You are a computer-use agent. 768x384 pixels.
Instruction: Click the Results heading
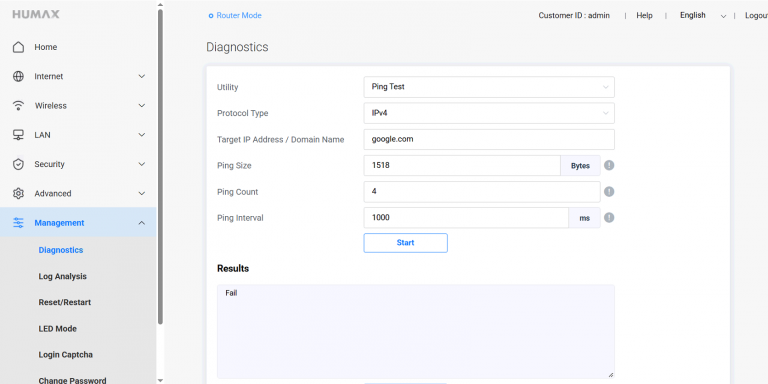(x=233, y=268)
